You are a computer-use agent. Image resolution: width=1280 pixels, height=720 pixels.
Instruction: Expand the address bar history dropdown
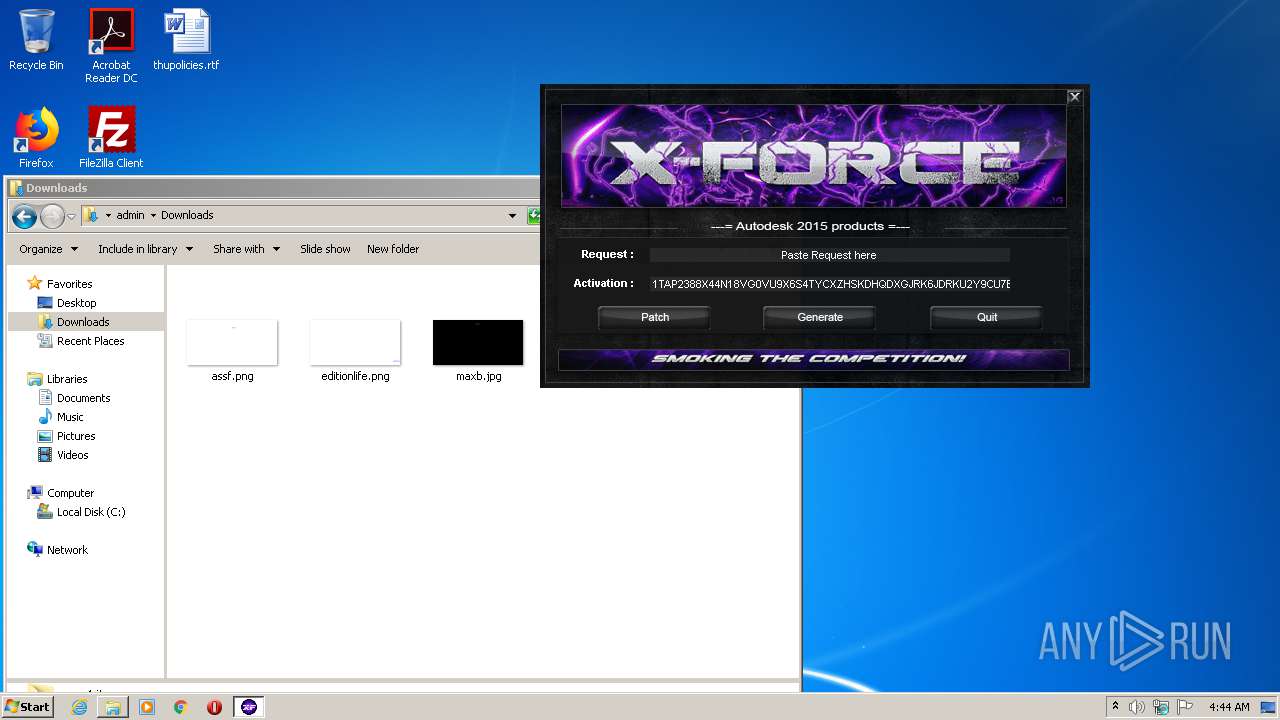click(512, 215)
